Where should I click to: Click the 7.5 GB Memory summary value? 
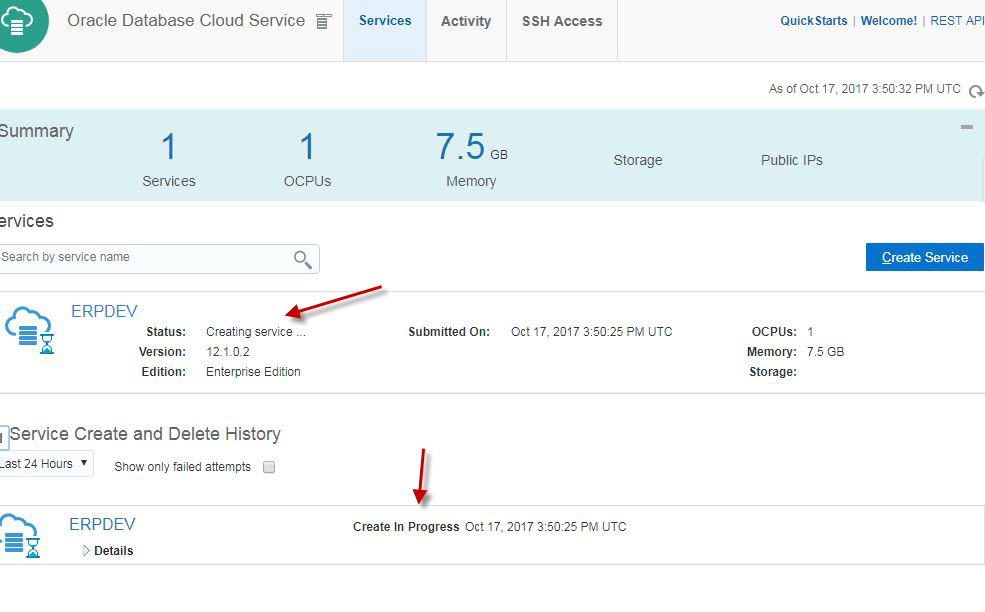tap(471, 146)
